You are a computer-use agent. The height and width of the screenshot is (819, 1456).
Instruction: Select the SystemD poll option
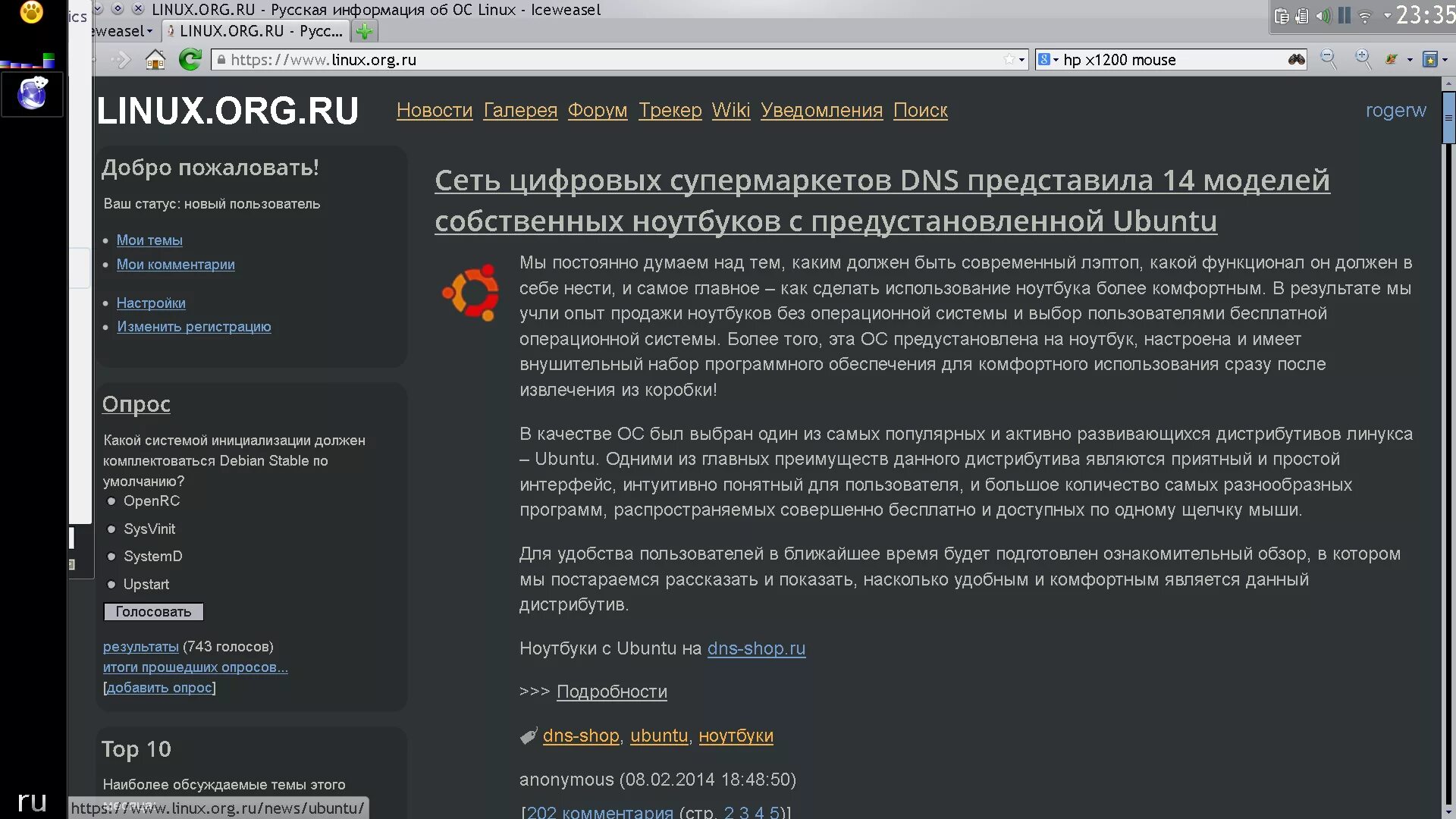coord(111,557)
